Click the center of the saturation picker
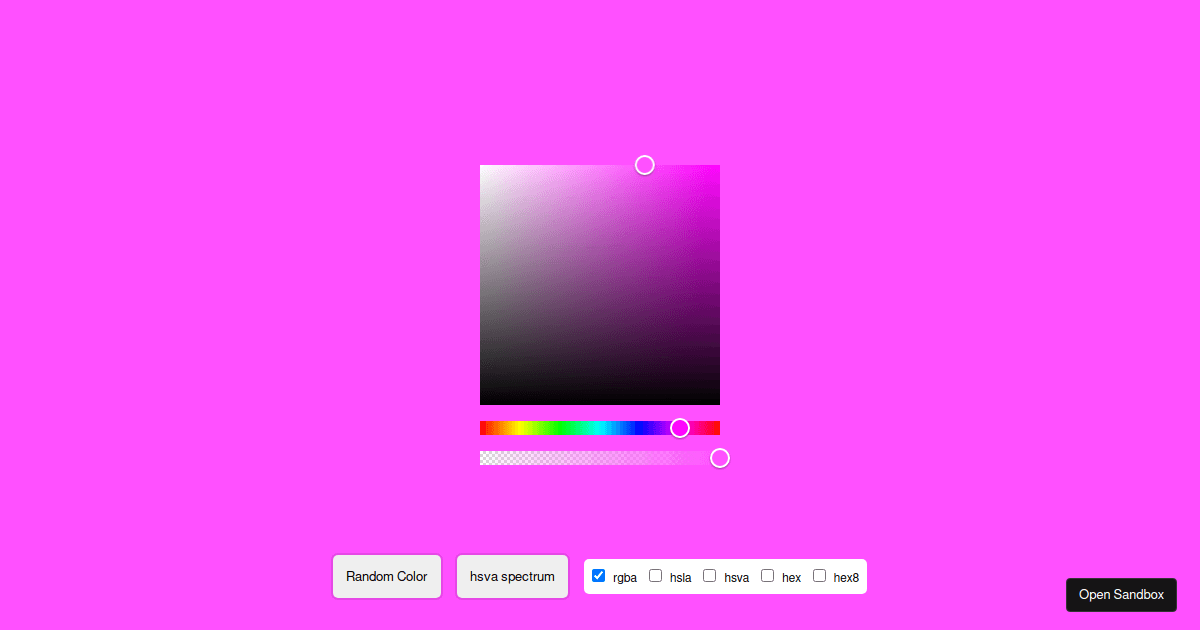The width and height of the screenshot is (1200, 630). pyautogui.click(x=600, y=284)
